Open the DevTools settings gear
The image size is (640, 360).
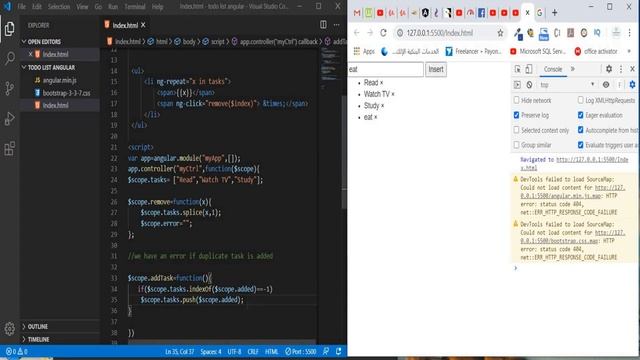click(609, 69)
